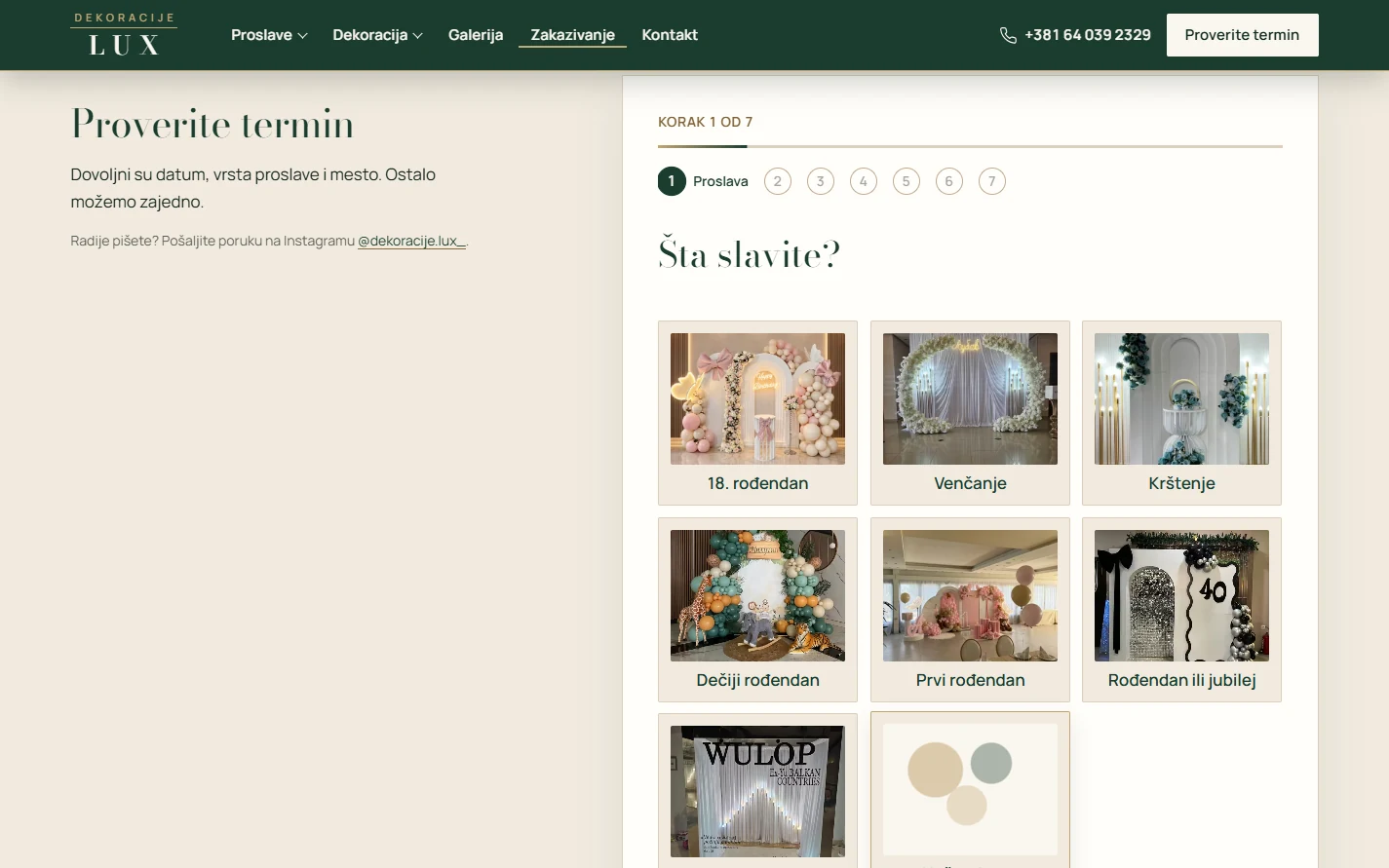Choose the Prvi rođendan celebration card
The width and height of the screenshot is (1389, 868).
970,610
